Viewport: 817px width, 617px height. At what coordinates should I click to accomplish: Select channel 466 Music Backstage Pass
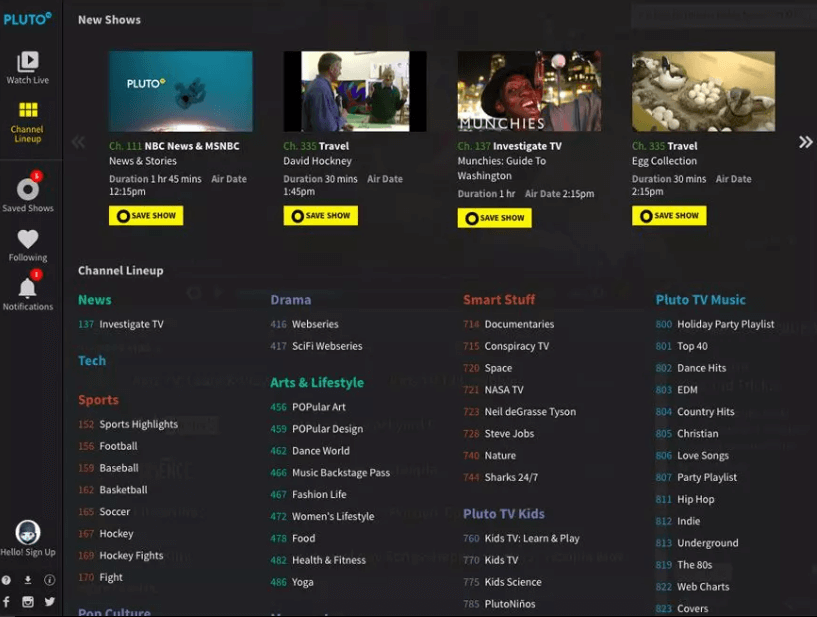click(x=330, y=473)
